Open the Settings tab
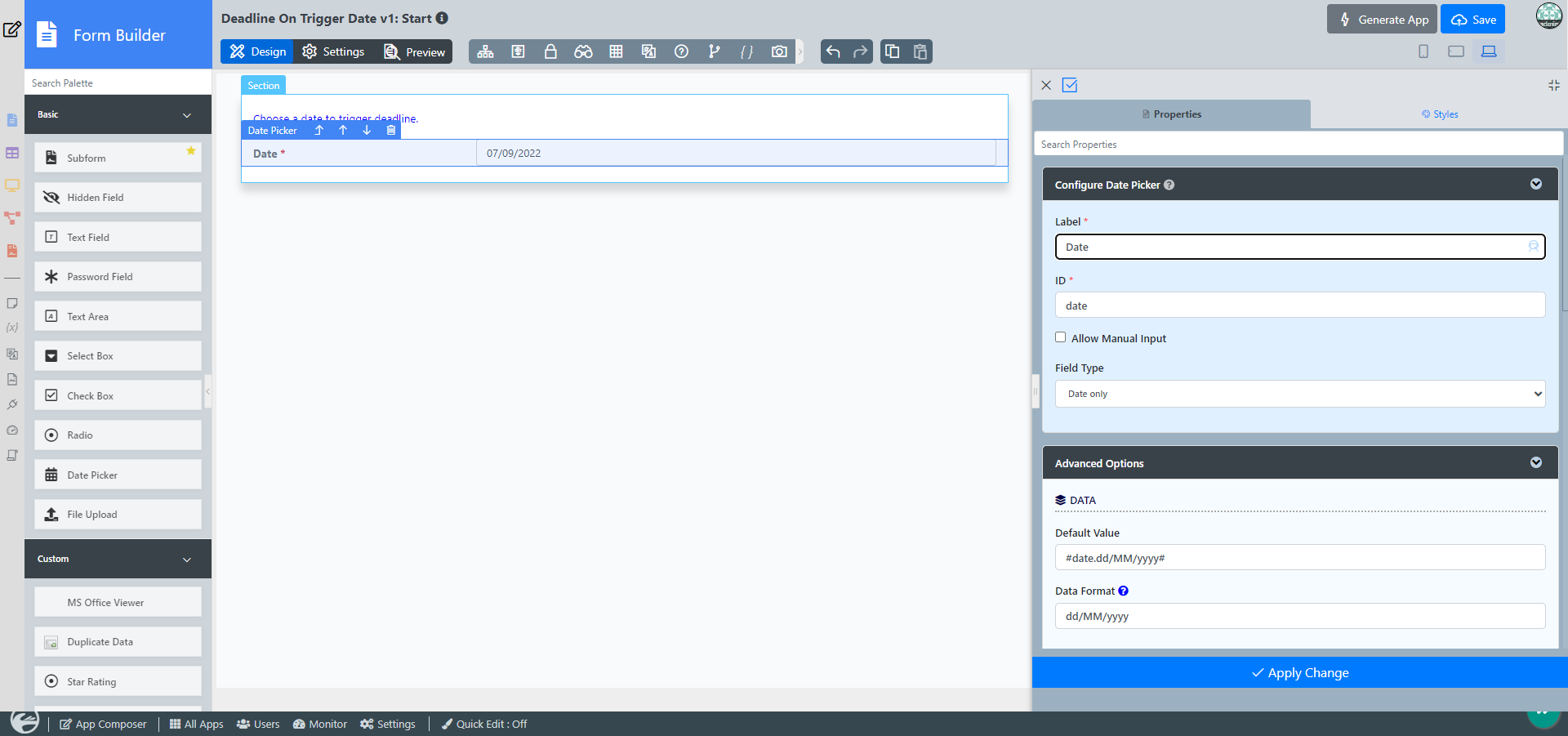1568x736 pixels. pos(333,51)
